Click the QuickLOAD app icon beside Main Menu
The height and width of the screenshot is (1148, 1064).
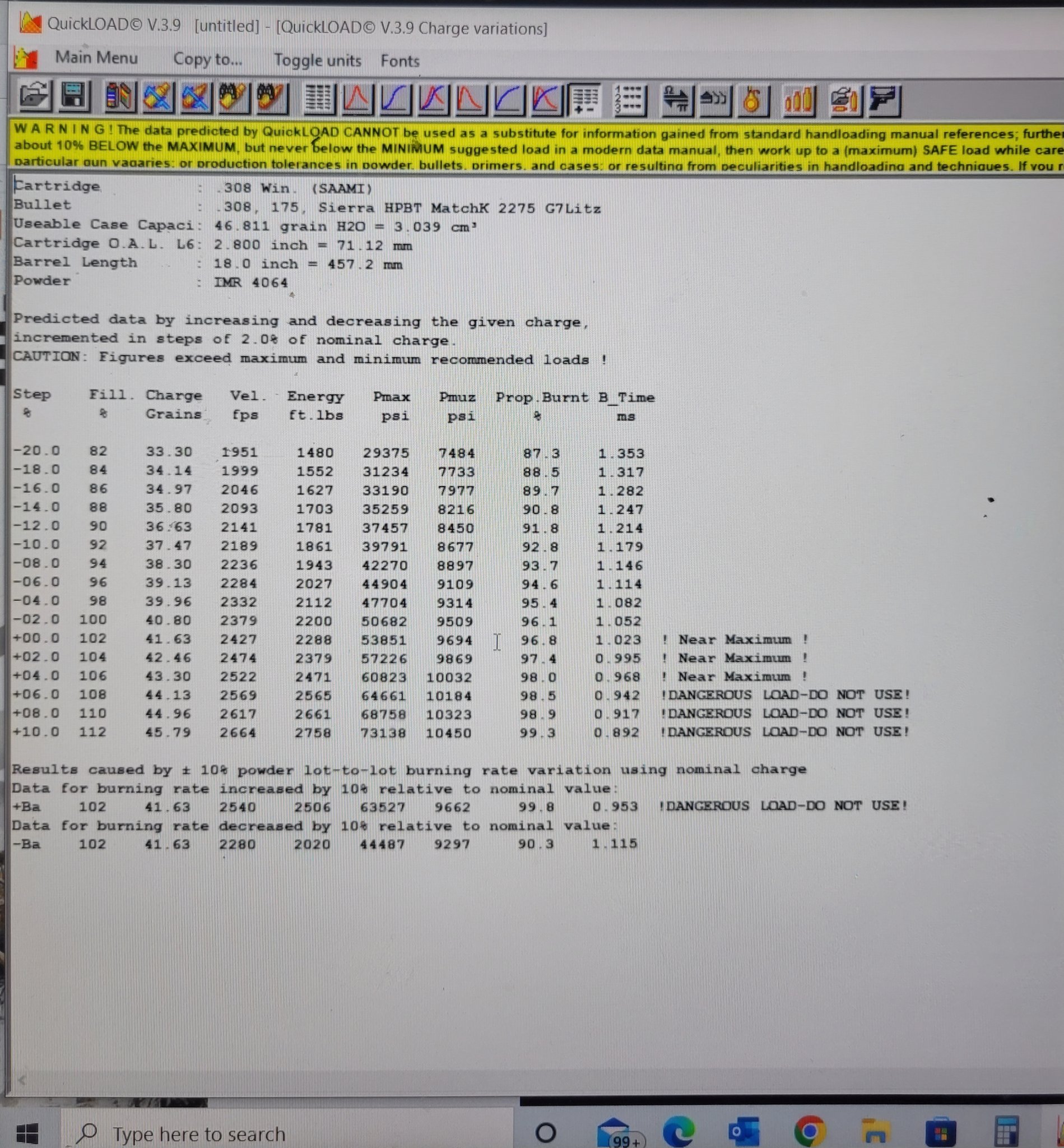(26, 58)
